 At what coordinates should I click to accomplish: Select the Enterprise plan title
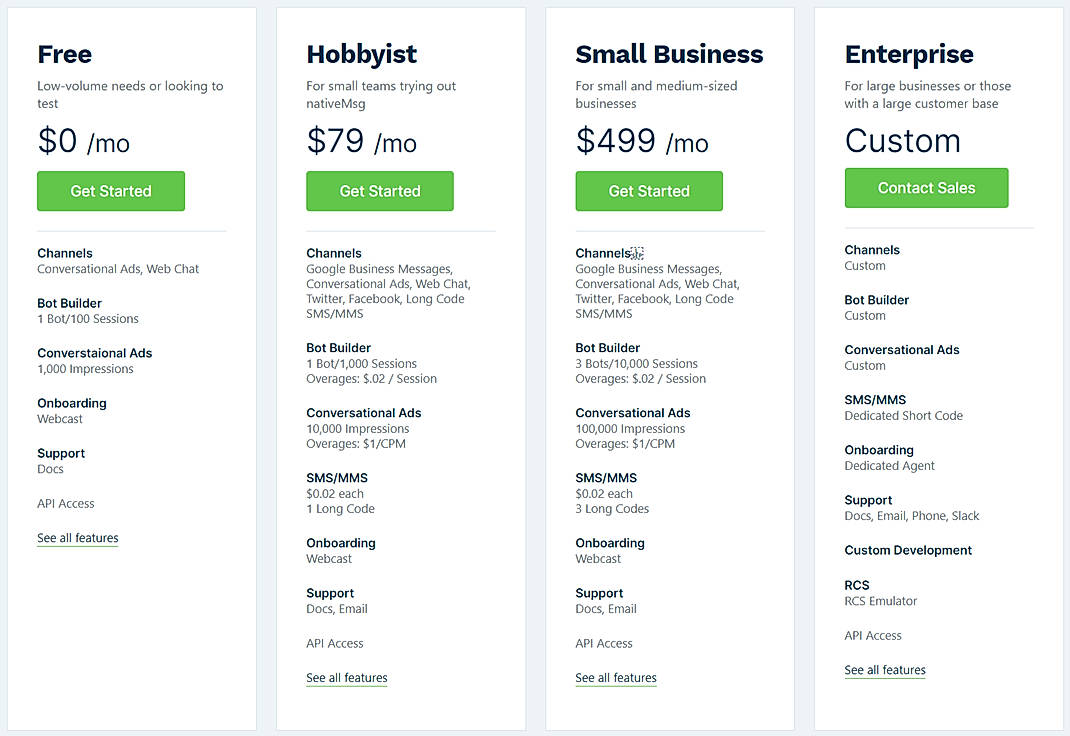(x=909, y=54)
